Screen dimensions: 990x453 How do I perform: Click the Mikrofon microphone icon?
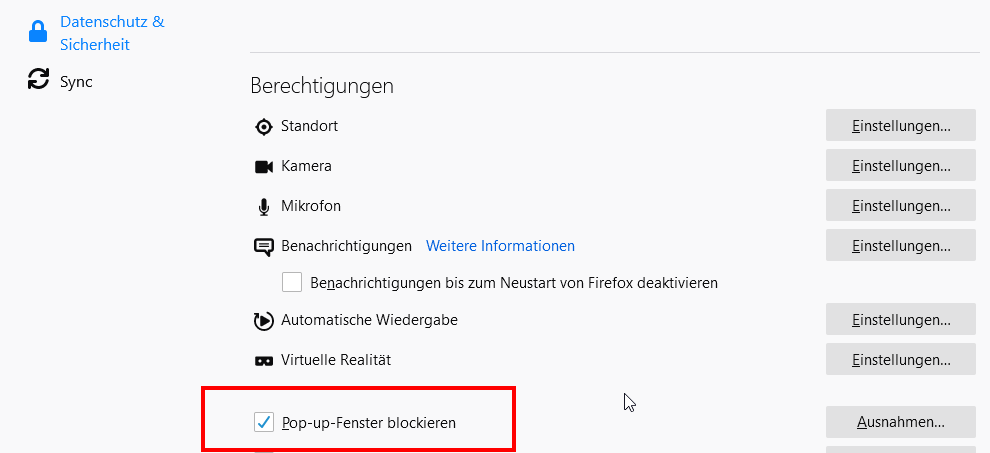(x=264, y=206)
